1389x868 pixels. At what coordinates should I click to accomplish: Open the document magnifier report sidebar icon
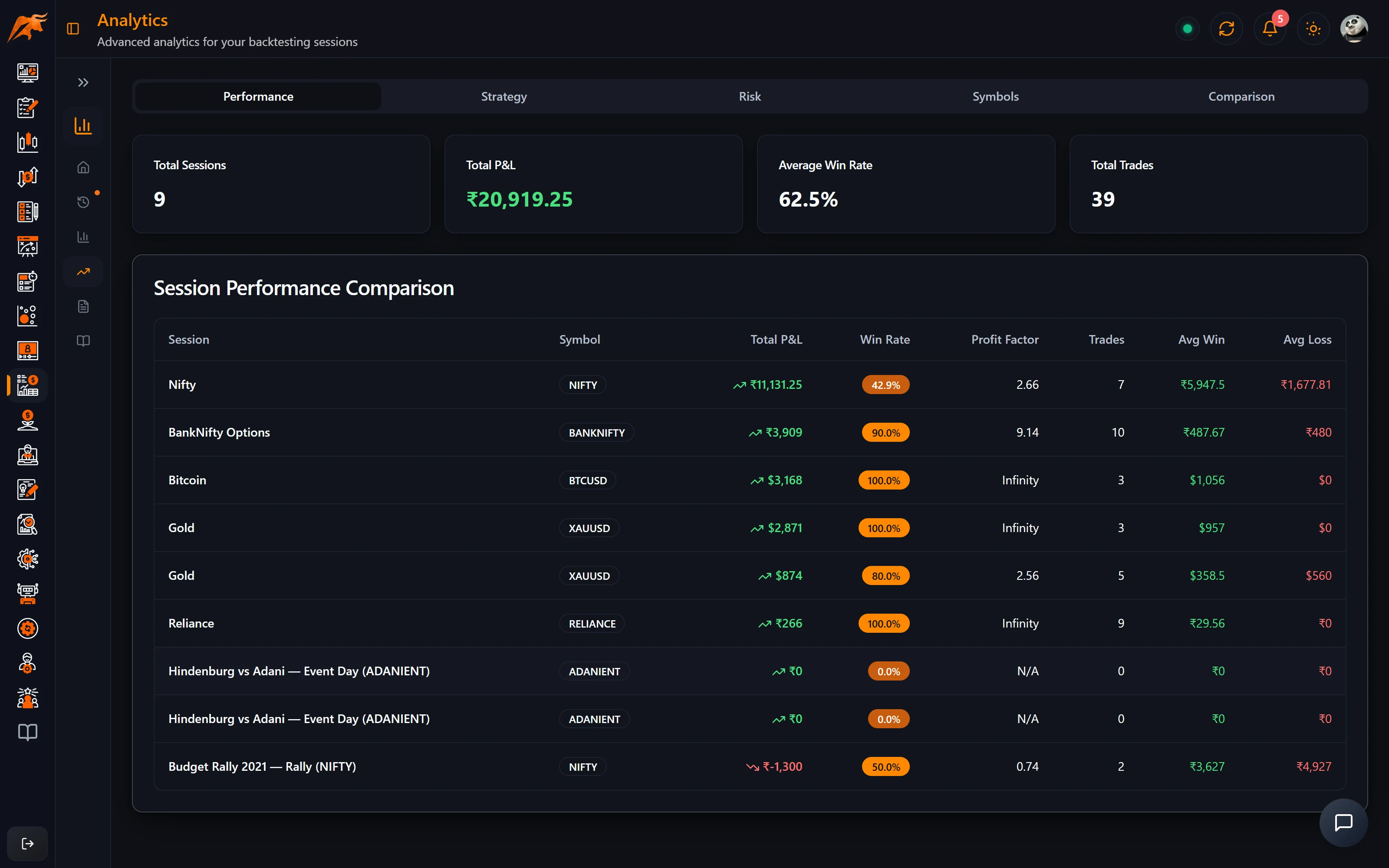point(27,524)
